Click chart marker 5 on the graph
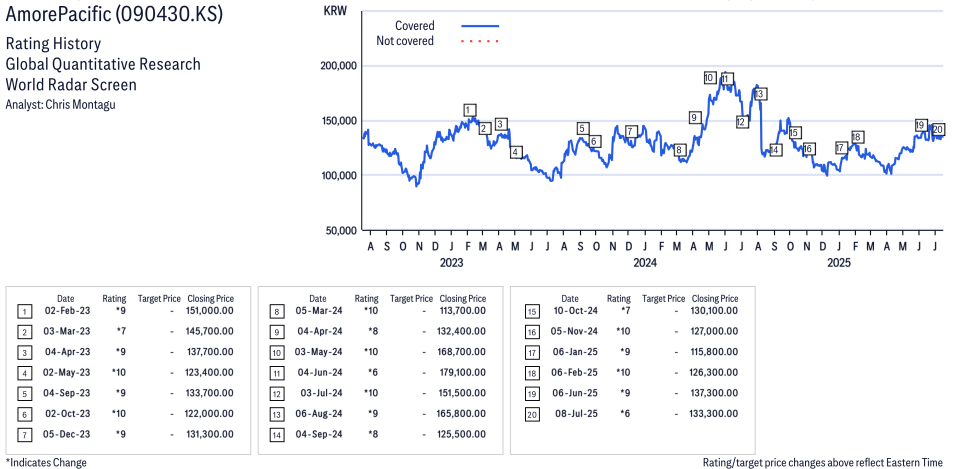This screenshot has width=954, height=469. 582,128
